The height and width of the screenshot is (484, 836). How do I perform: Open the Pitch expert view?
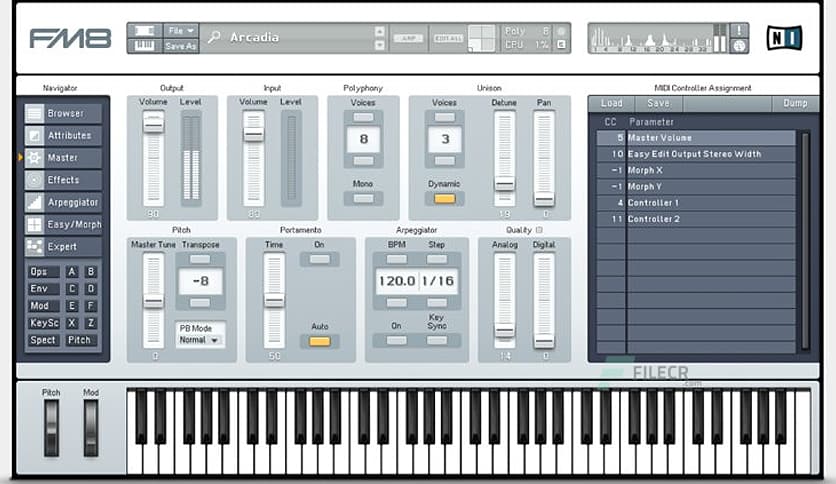pos(82,340)
